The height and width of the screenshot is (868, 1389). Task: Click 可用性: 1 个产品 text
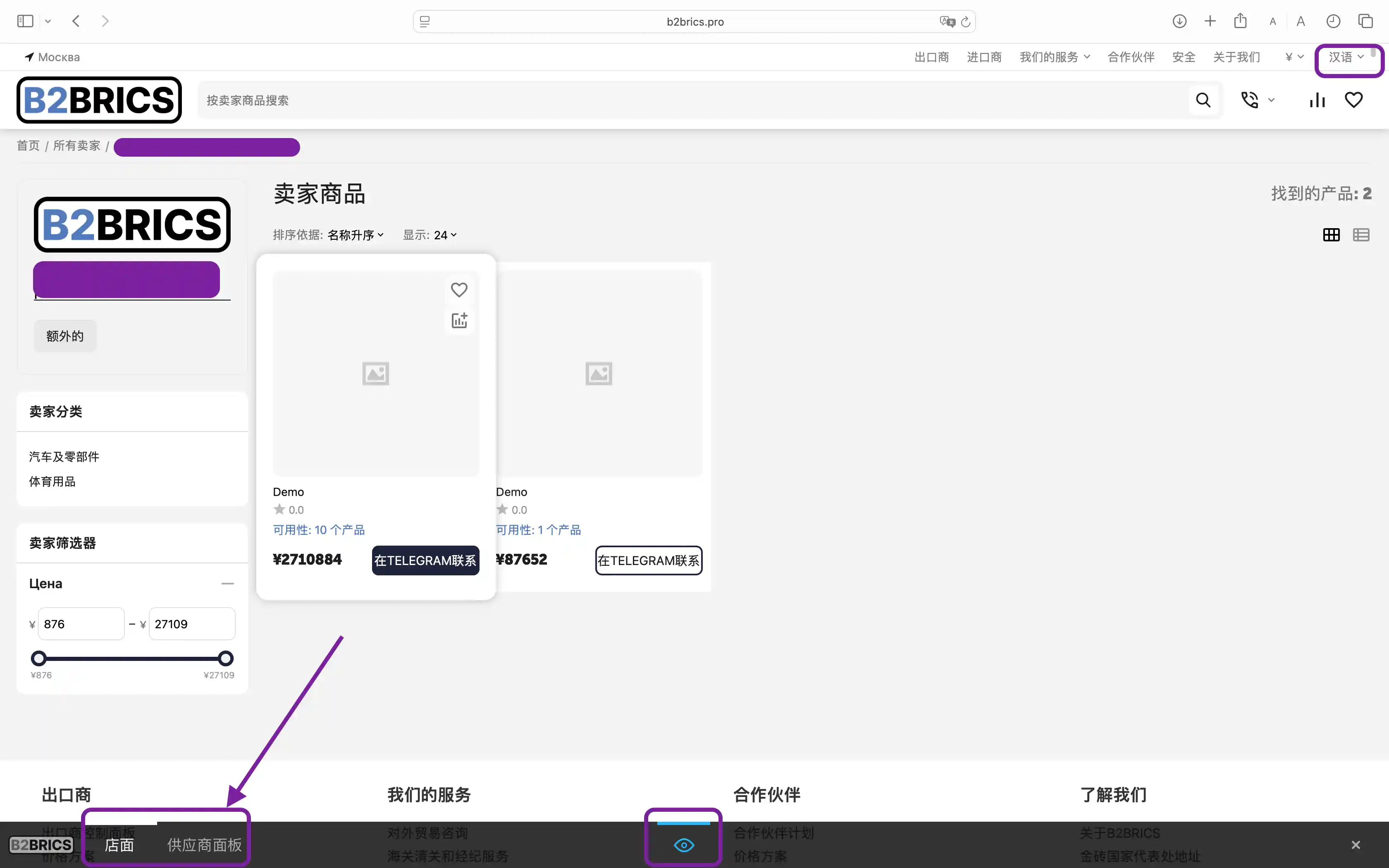pos(538,530)
